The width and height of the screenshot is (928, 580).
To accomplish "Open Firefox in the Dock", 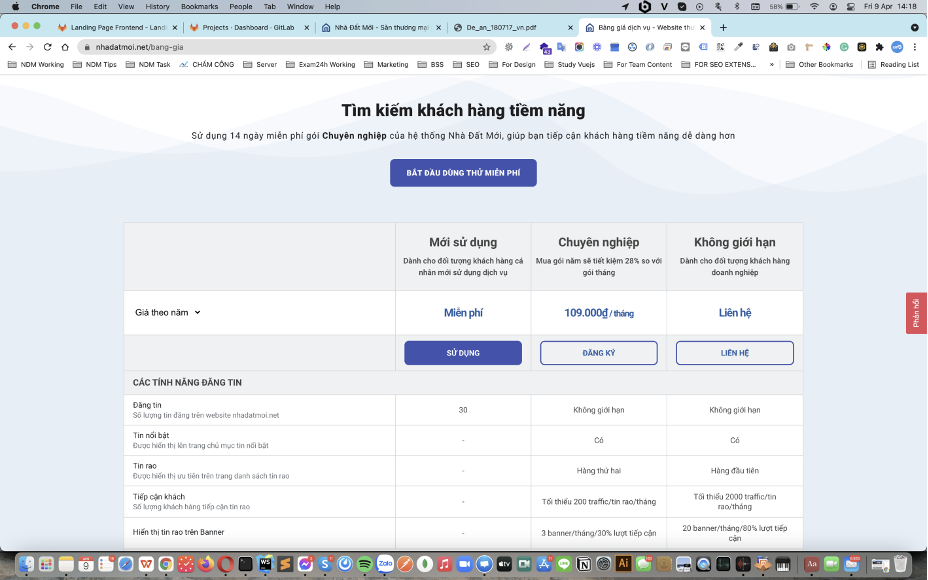I will pyautogui.click(x=205, y=564).
